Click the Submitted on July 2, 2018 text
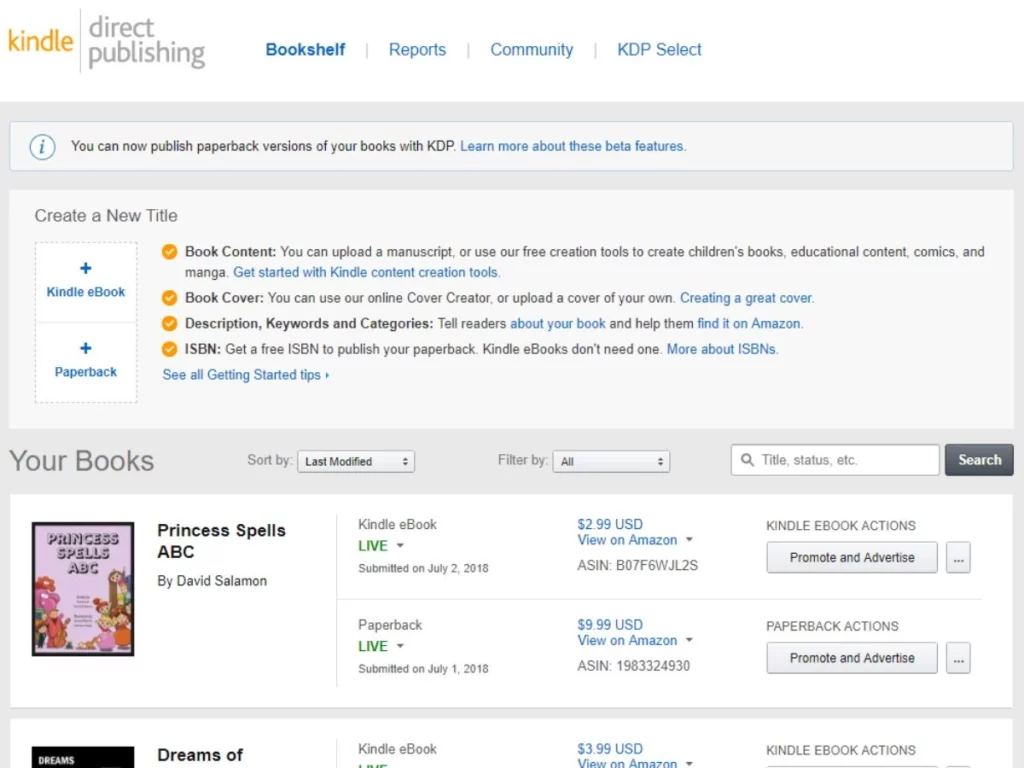 tap(423, 568)
